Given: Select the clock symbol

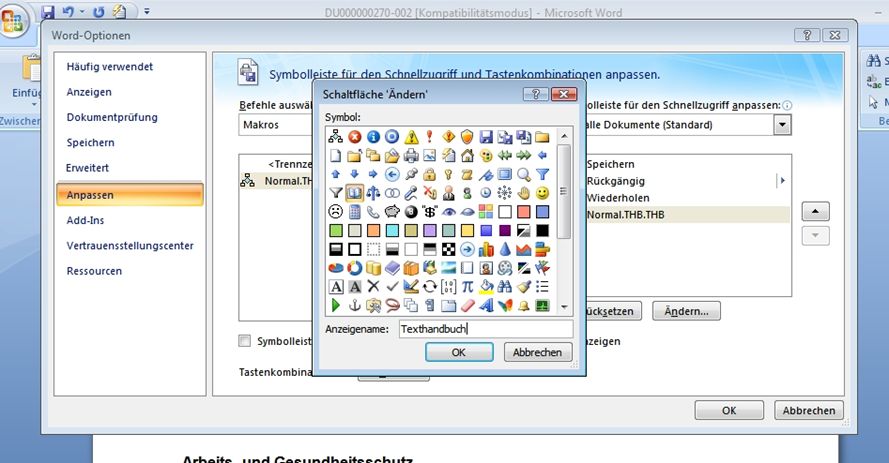Looking at the screenshot, I should pyautogui.click(x=486, y=193).
